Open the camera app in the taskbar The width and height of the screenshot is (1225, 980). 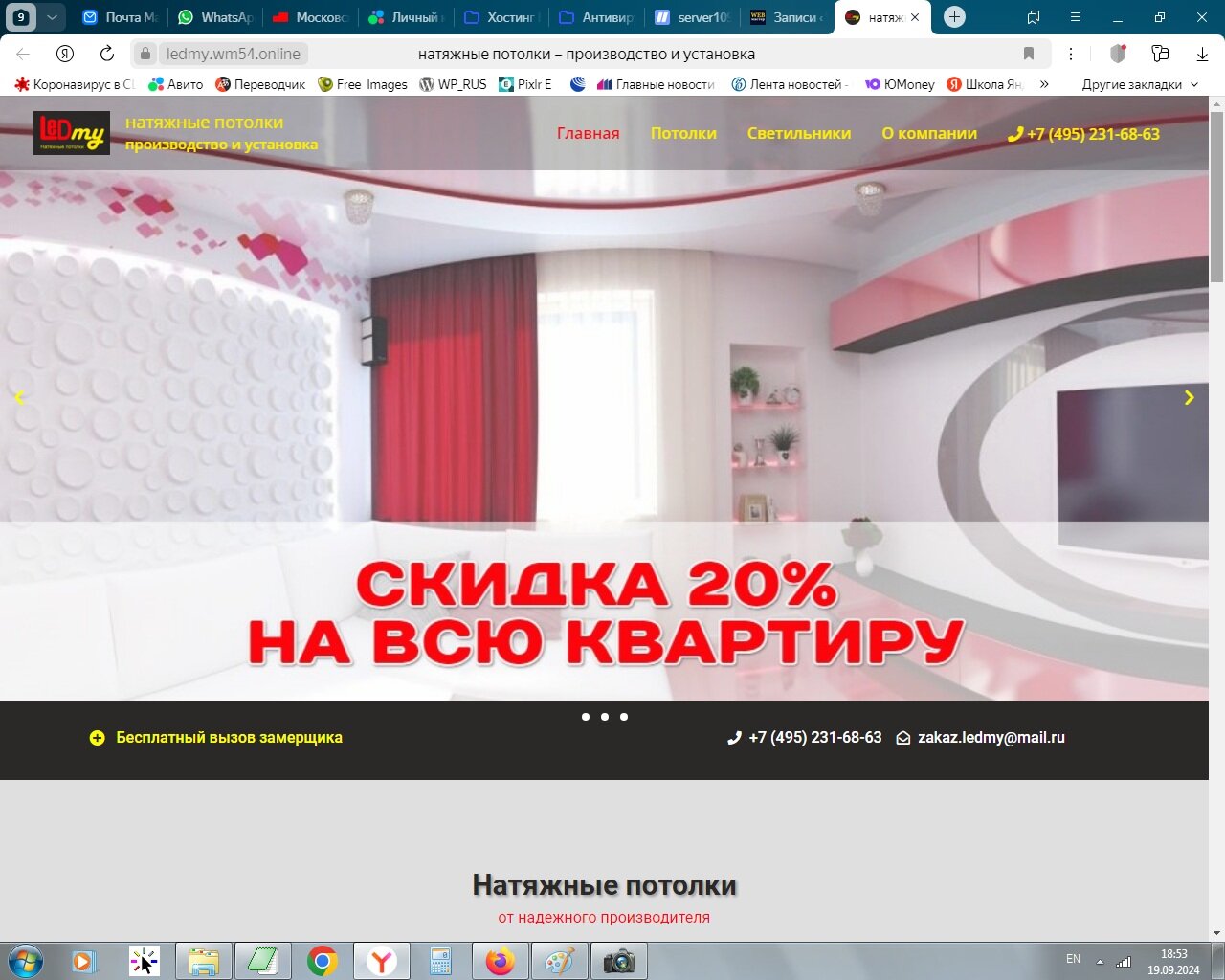(619, 961)
